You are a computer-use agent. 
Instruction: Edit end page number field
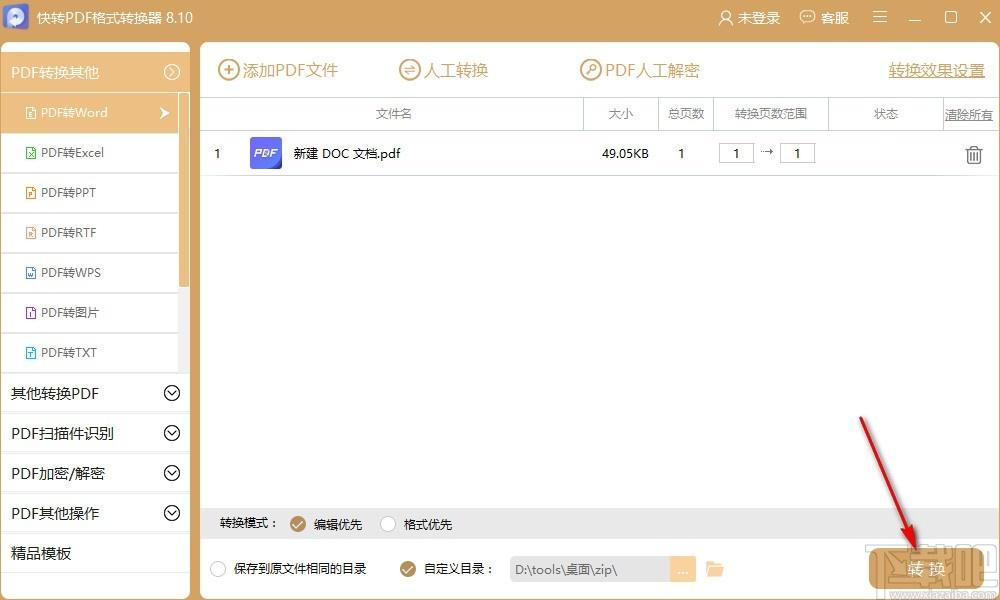click(797, 153)
